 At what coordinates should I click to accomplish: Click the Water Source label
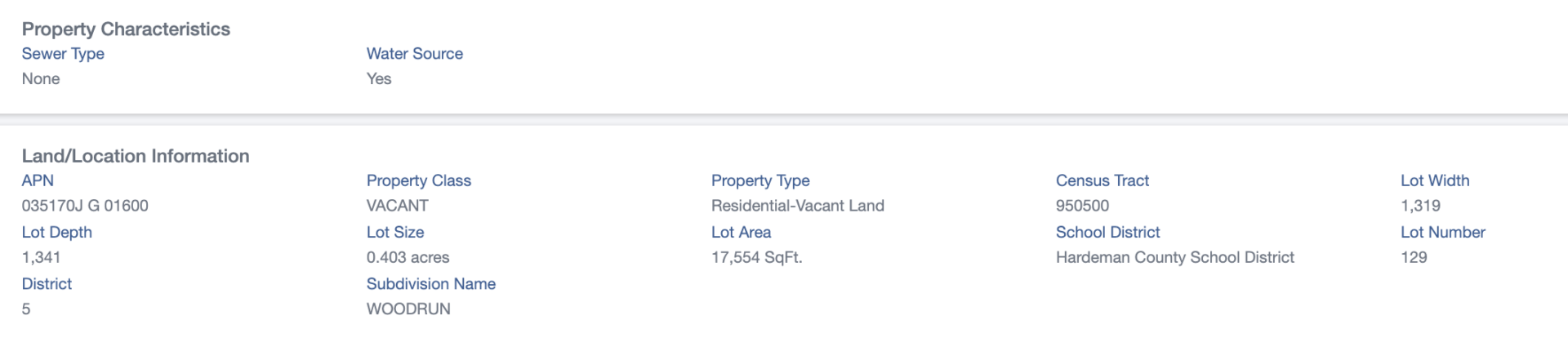[x=415, y=54]
